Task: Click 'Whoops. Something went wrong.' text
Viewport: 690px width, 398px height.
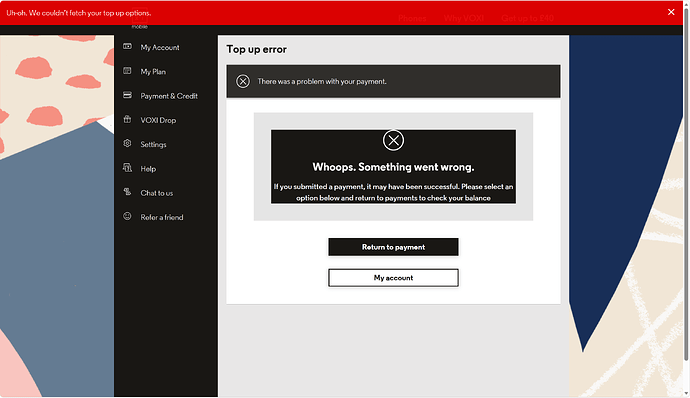Action: [393, 167]
